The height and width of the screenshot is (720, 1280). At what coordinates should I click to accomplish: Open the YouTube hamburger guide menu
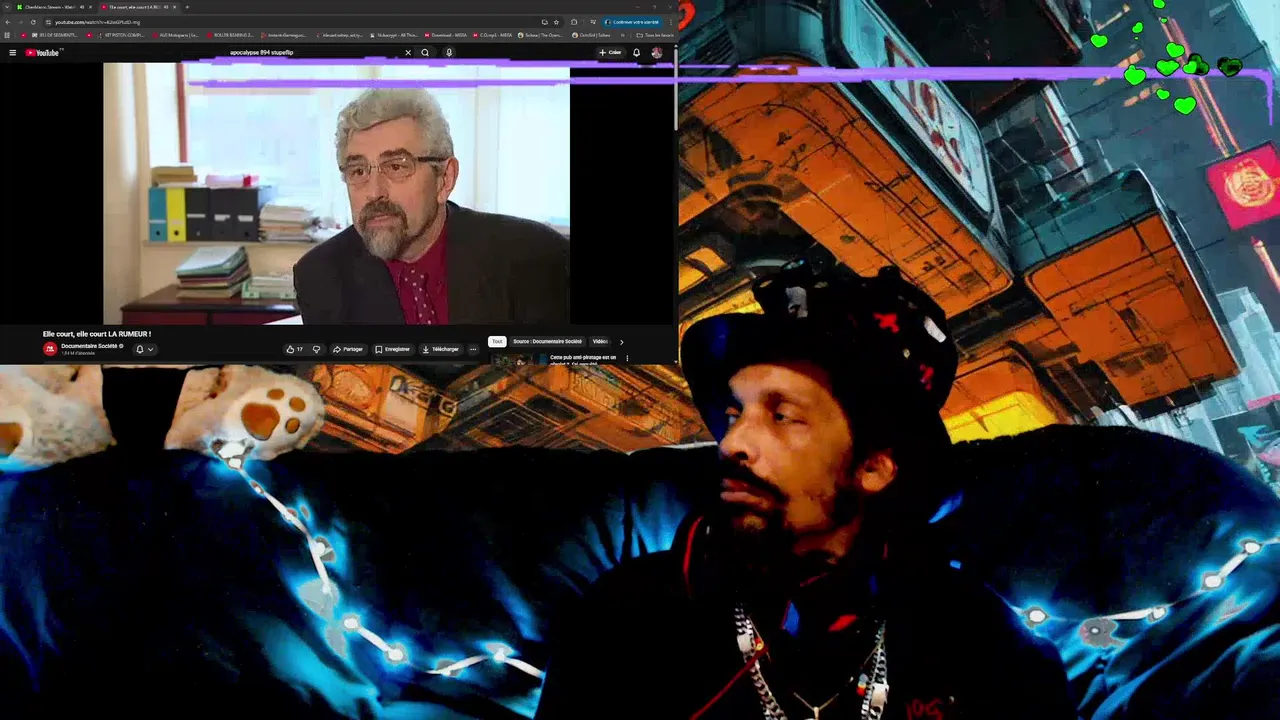tap(12, 53)
